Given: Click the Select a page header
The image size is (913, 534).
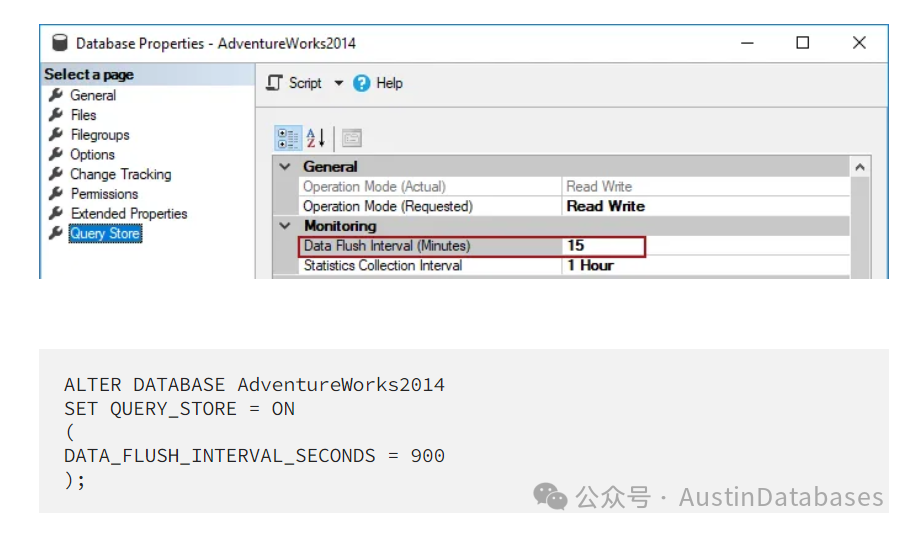Looking at the screenshot, I should (89, 75).
